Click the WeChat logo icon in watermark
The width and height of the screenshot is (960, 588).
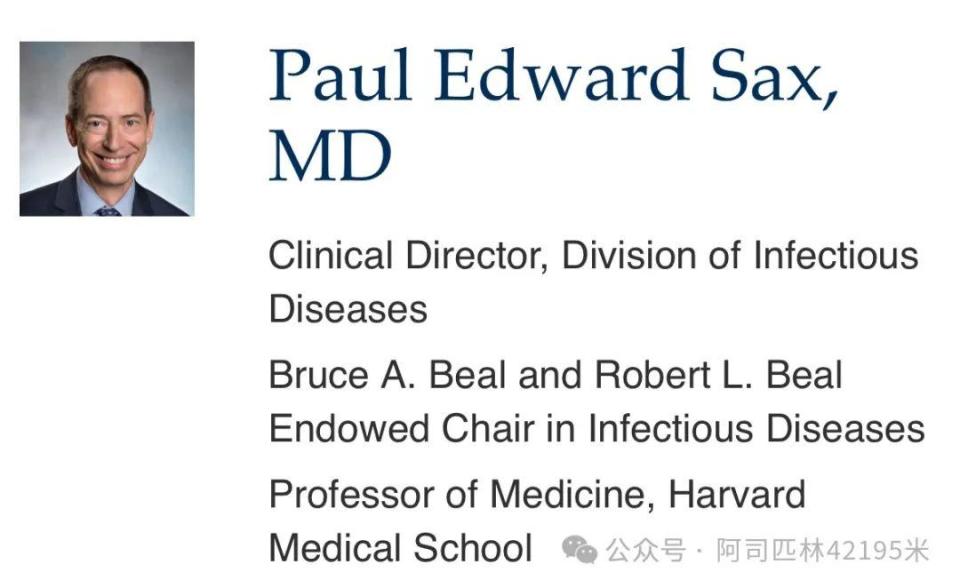tap(579, 549)
